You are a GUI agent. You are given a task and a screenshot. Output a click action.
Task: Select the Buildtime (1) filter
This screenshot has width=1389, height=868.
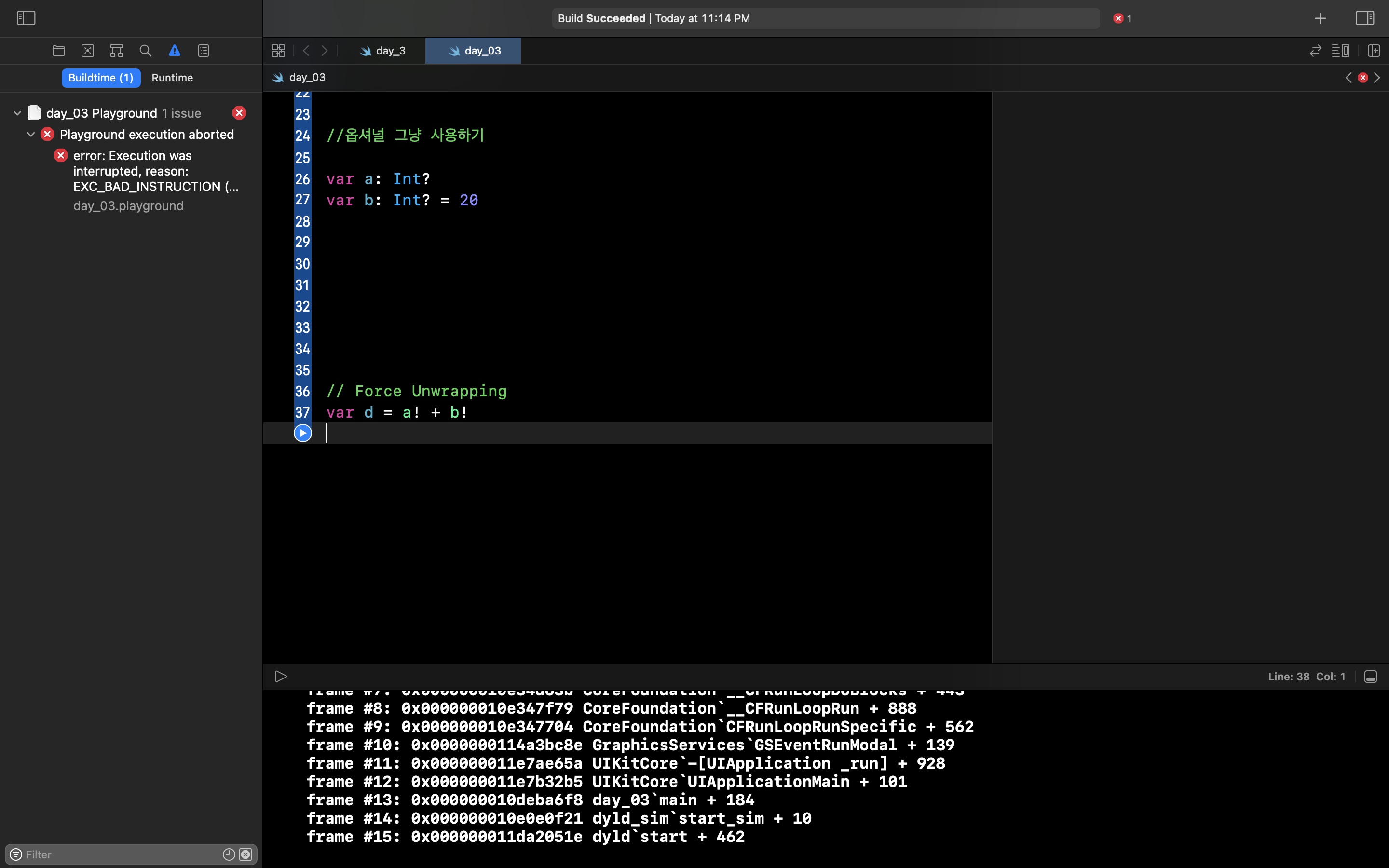pyautogui.click(x=101, y=78)
